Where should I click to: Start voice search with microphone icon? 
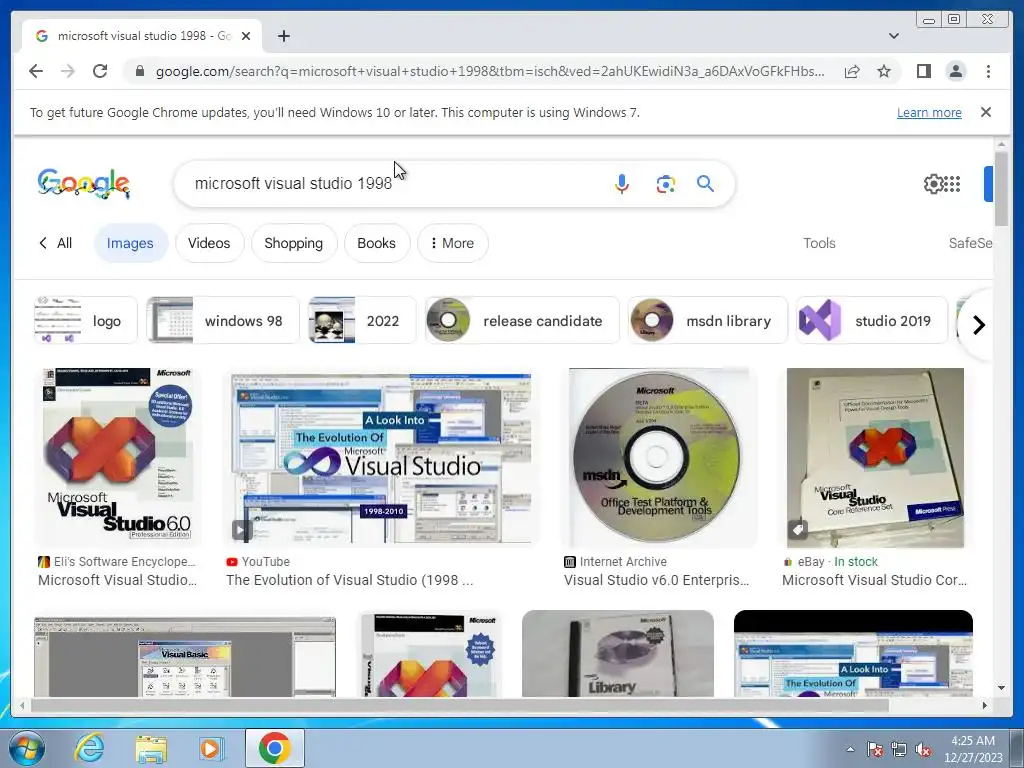pos(622,184)
